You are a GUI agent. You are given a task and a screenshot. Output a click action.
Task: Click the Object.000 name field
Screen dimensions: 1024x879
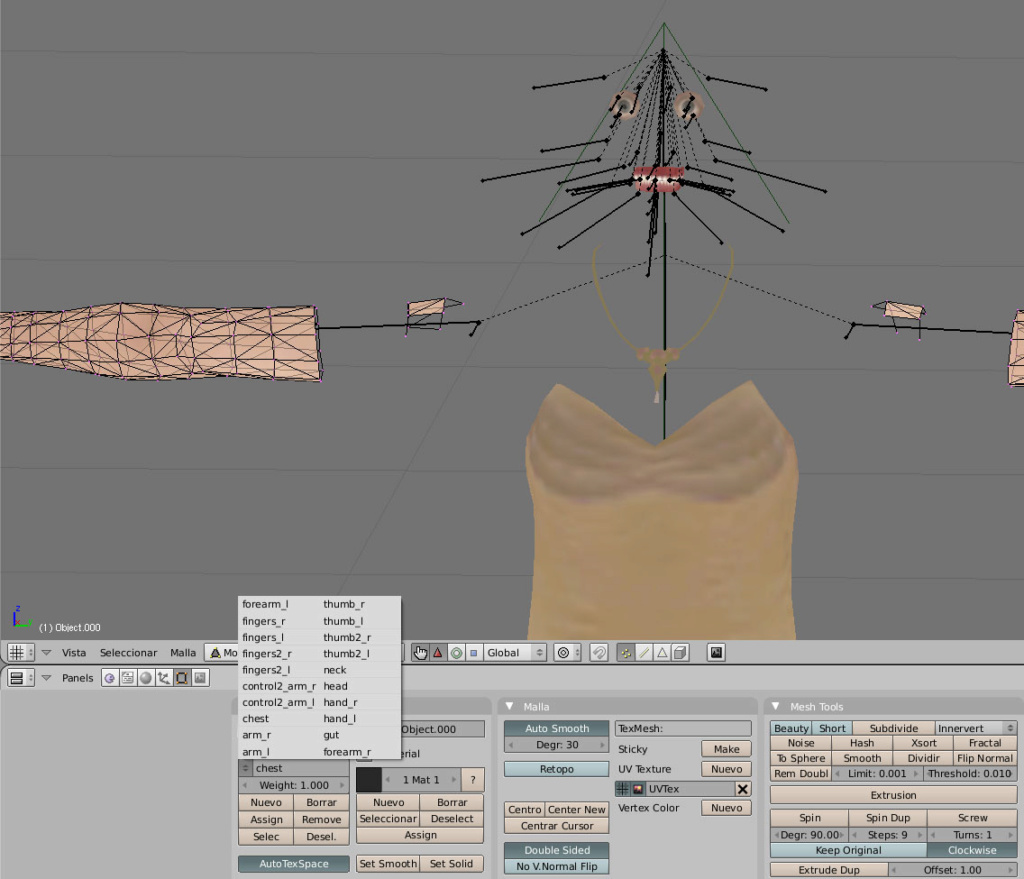tap(441, 729)
